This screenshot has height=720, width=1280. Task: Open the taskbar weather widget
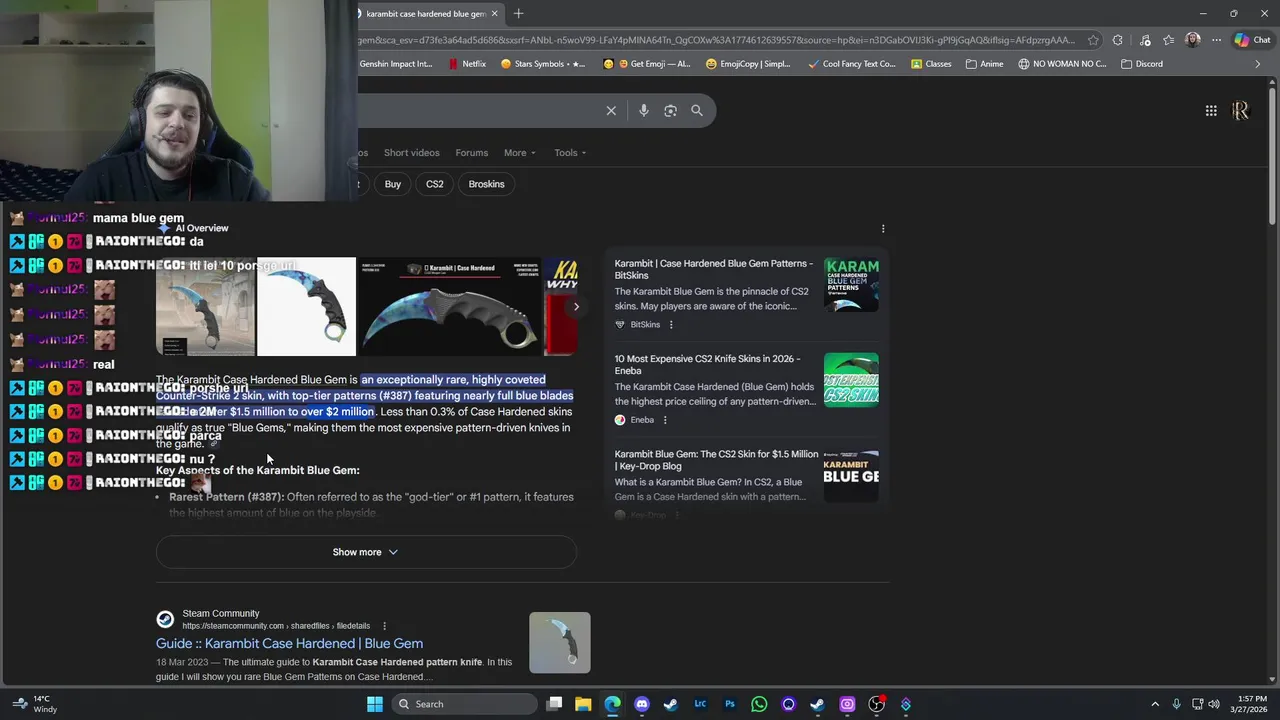click(x=33, y=704)
